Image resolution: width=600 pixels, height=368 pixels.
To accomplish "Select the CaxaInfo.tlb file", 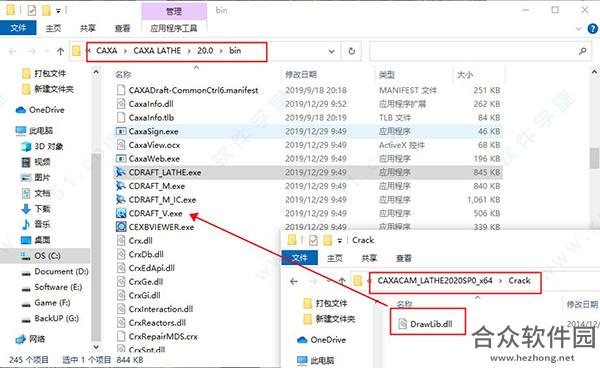I will pos(151,118).
